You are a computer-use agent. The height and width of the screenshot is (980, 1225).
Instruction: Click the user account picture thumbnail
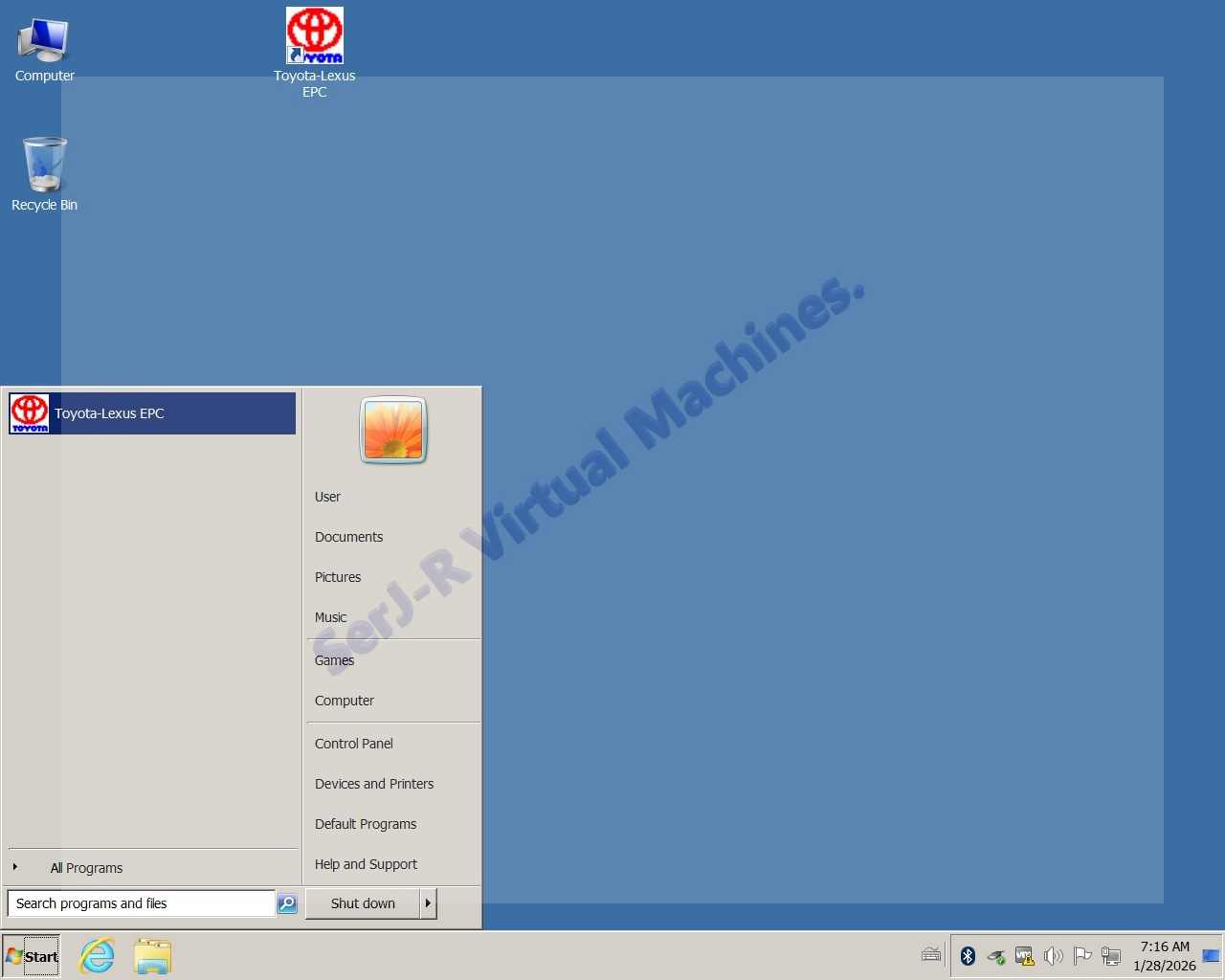393,431
